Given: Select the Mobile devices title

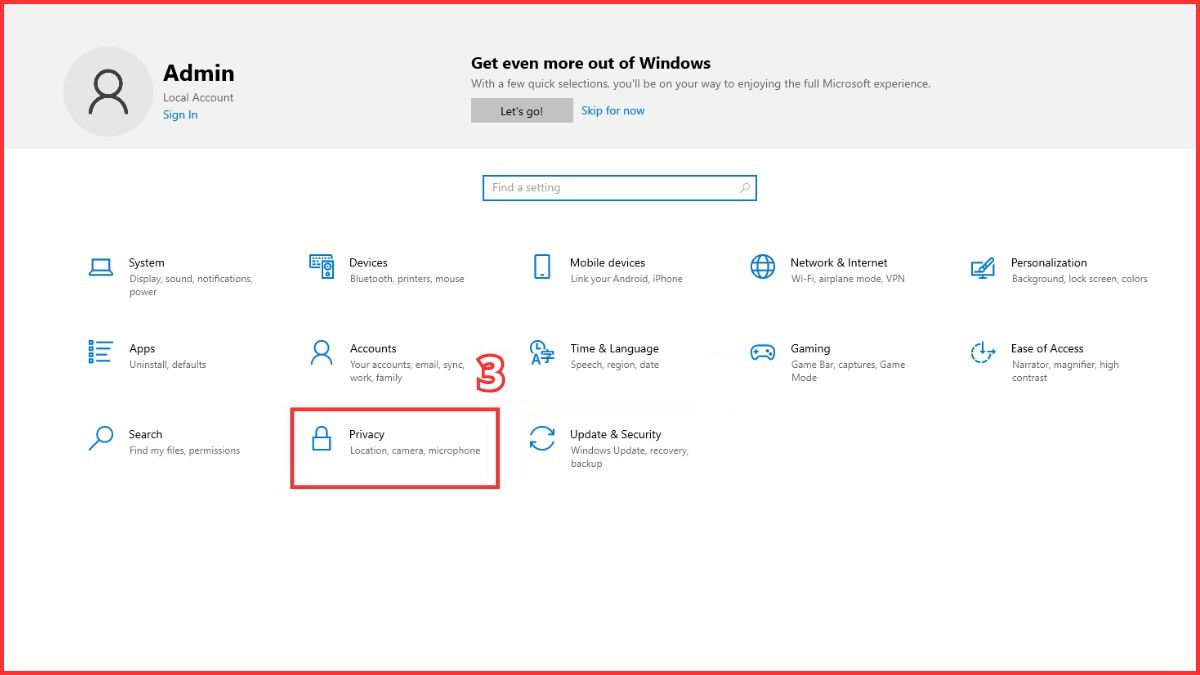Looking at the screenshot, I should tap(607, 263).
